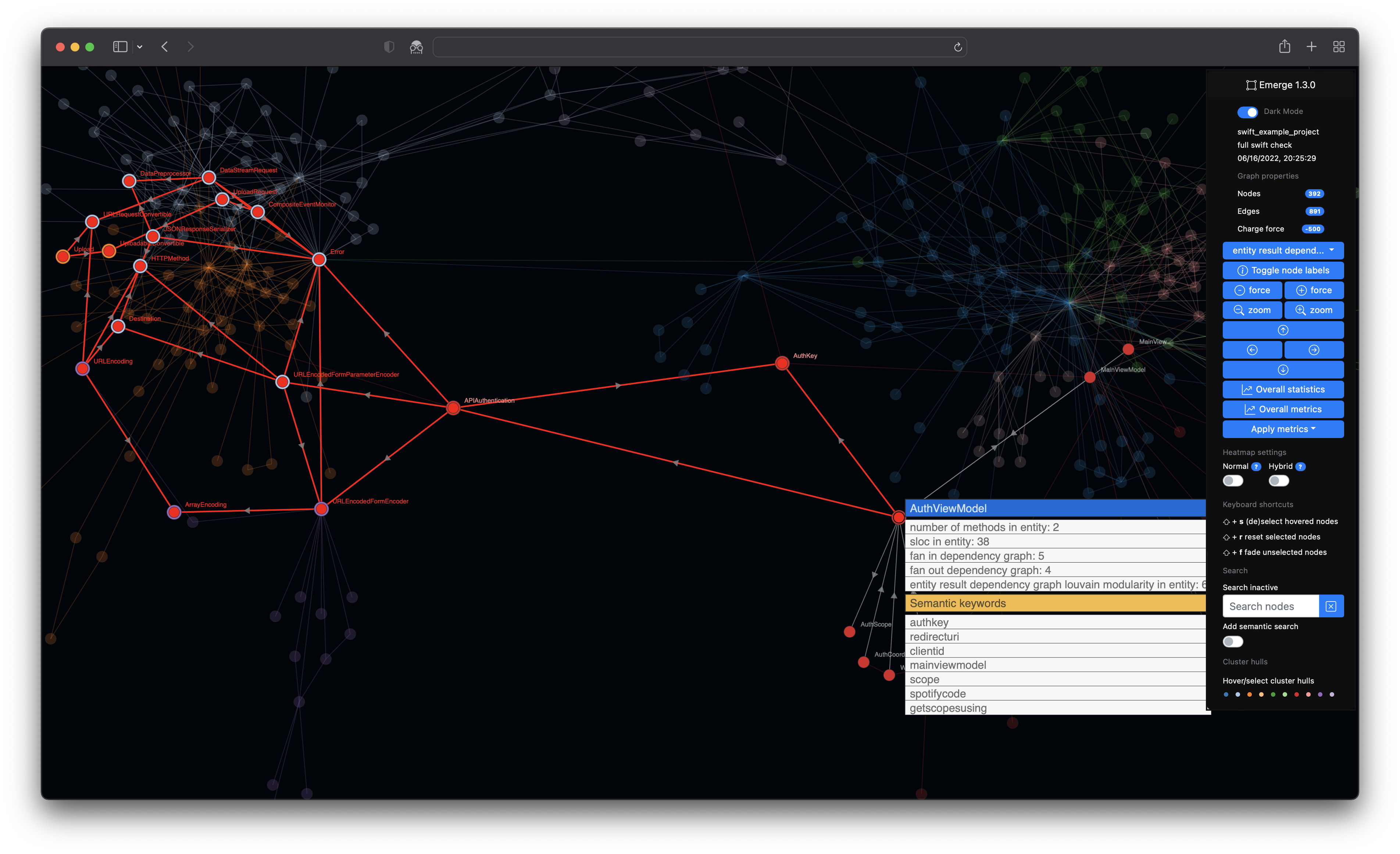Image resolution: width=1400 pixels, height=854 pixels.
Task: Enable the Normal heatmap toggle
Action: [x=1233, y=480]
